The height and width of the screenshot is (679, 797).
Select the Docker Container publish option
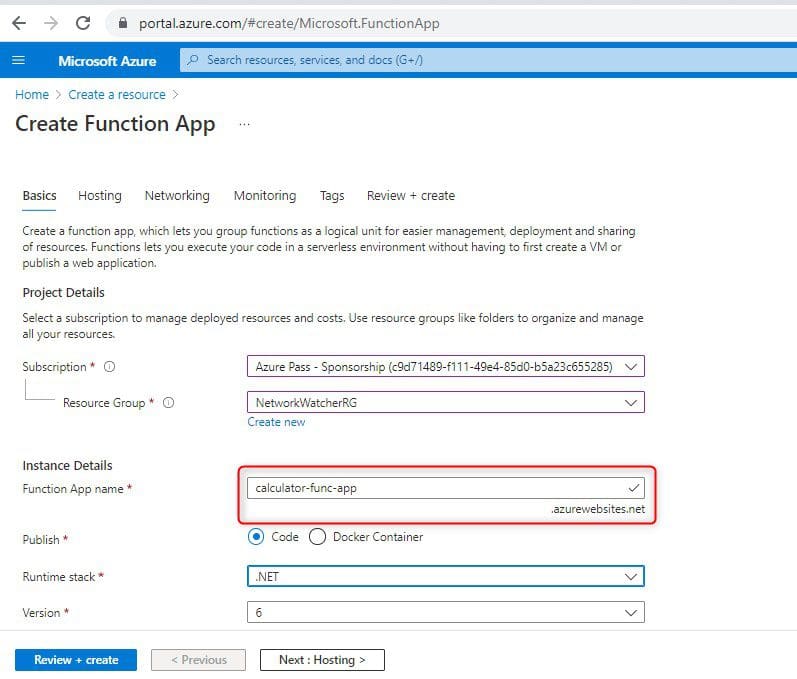pos(317,537)
